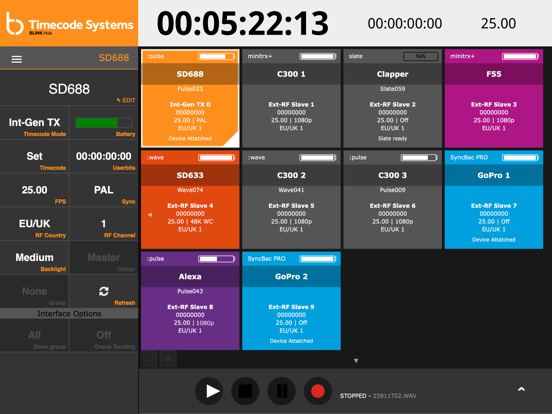
Task: Click the battery indicator on the C300 3 card
Action: 419,158
